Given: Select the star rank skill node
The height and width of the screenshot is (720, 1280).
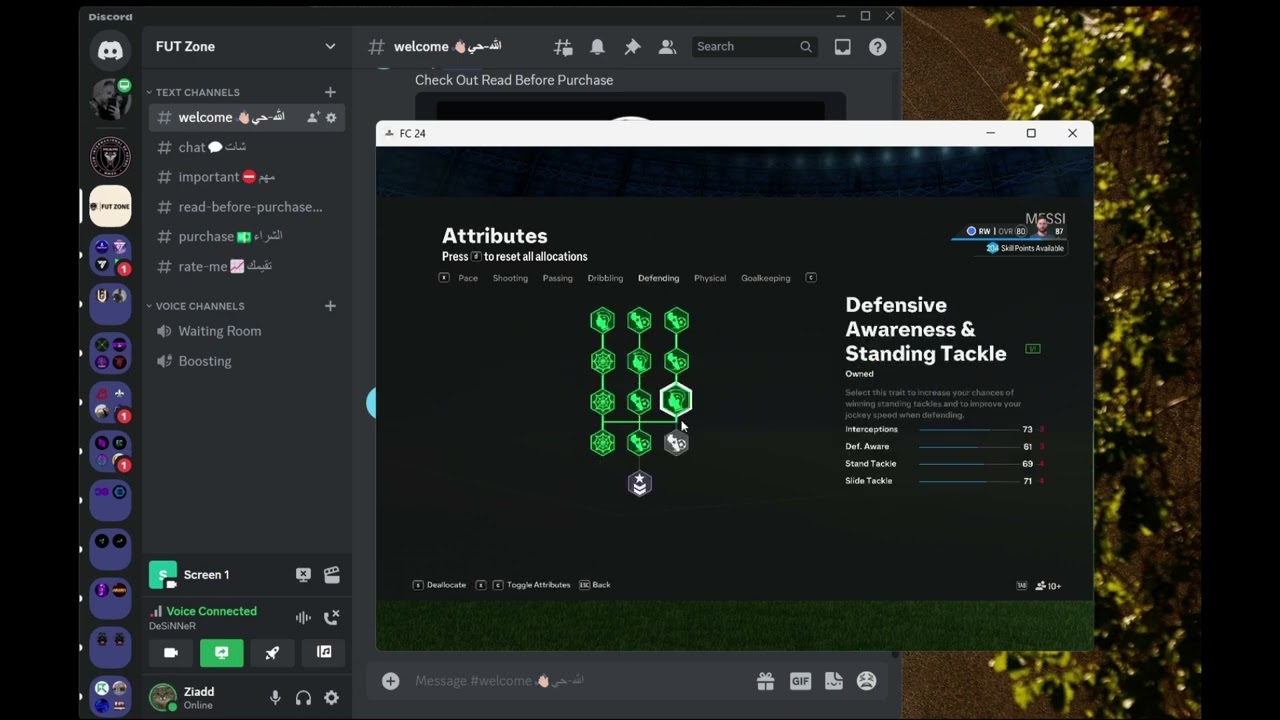Looking at the screenshot, I should coord(639,484).
